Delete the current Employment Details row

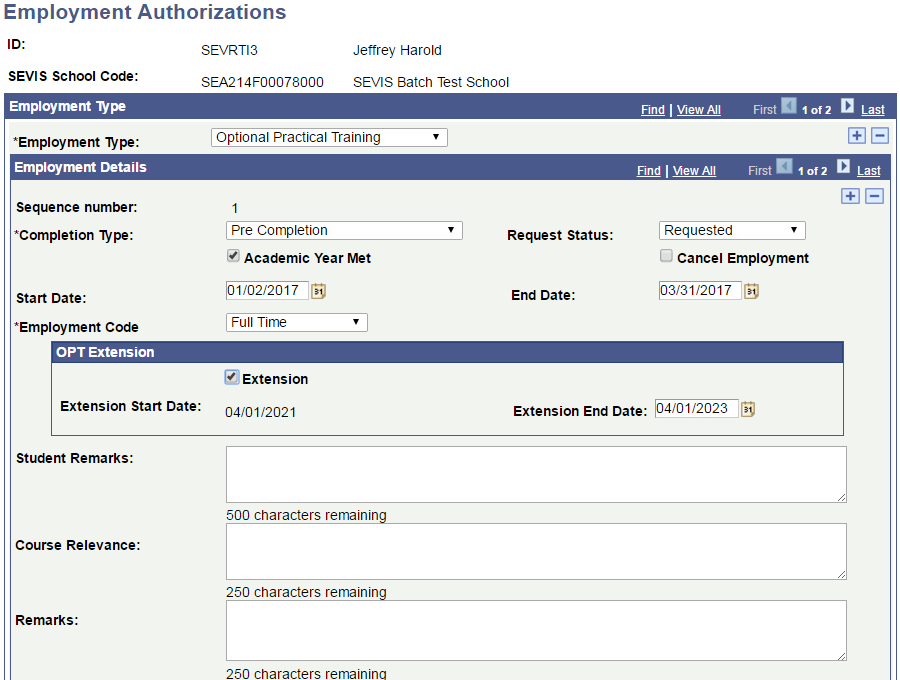click(874, 196)
